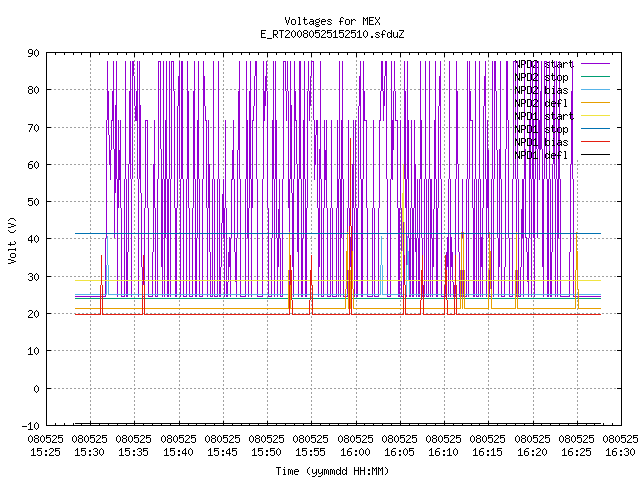
Task: Click the chart title "Voltages for MEX"
Action: click(x=332, y=21)
